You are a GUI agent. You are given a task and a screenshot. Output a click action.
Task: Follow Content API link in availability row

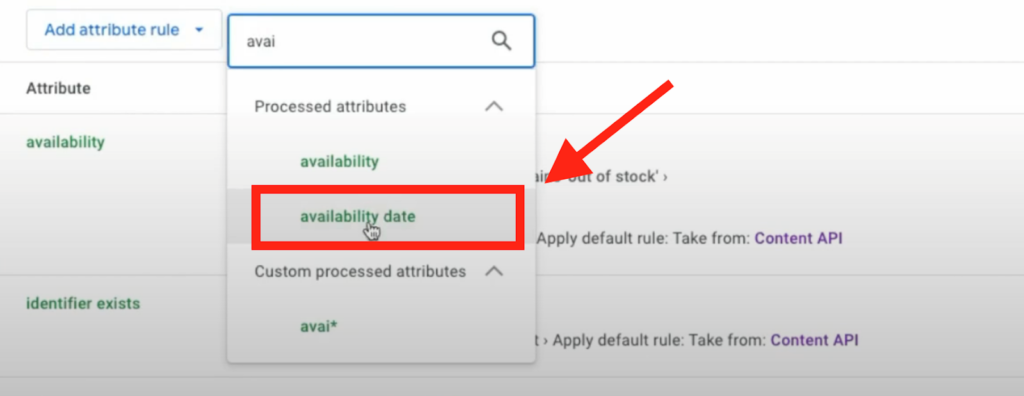click(798, 239)
